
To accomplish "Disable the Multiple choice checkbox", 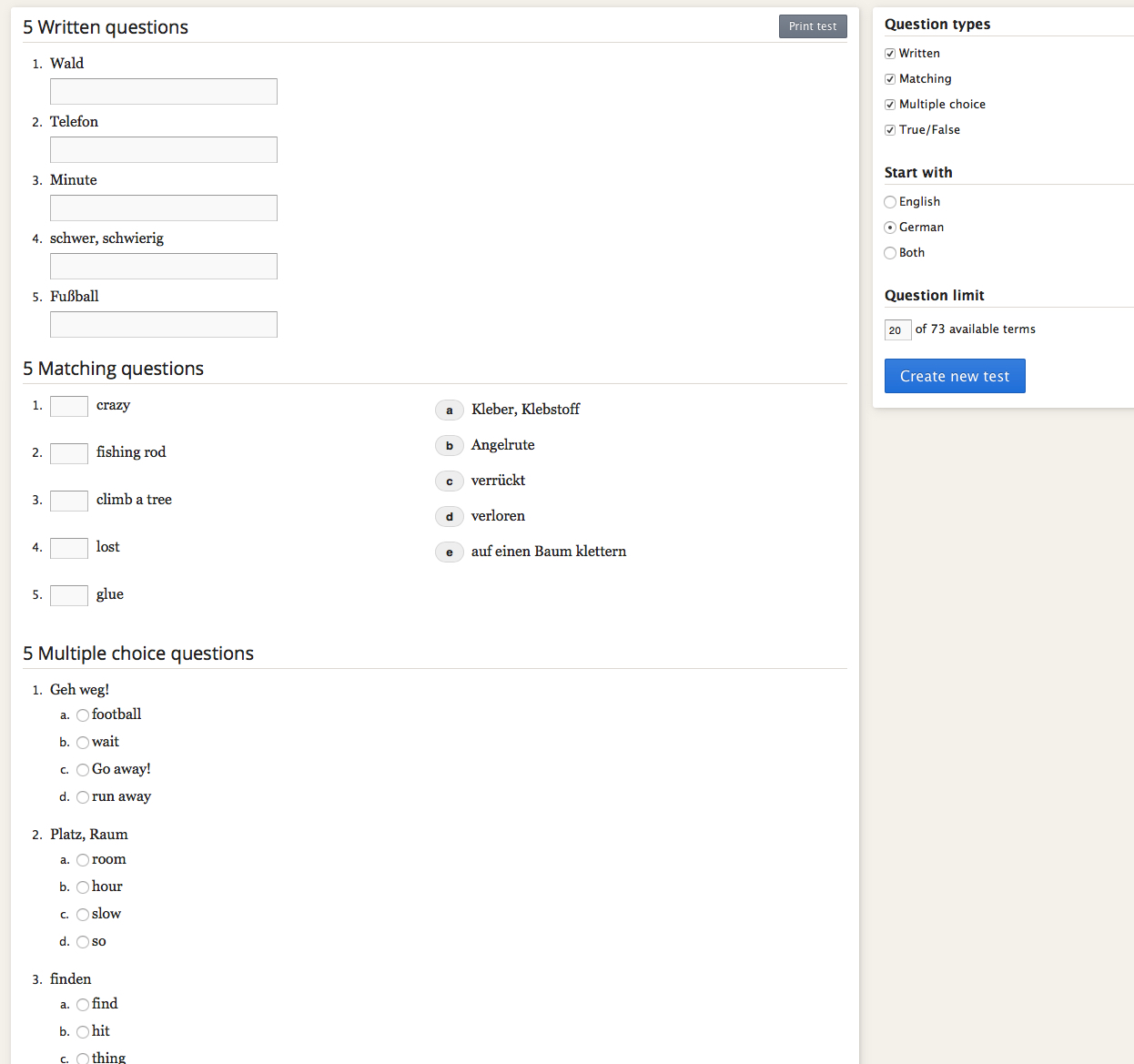I will tap(890, 105).
